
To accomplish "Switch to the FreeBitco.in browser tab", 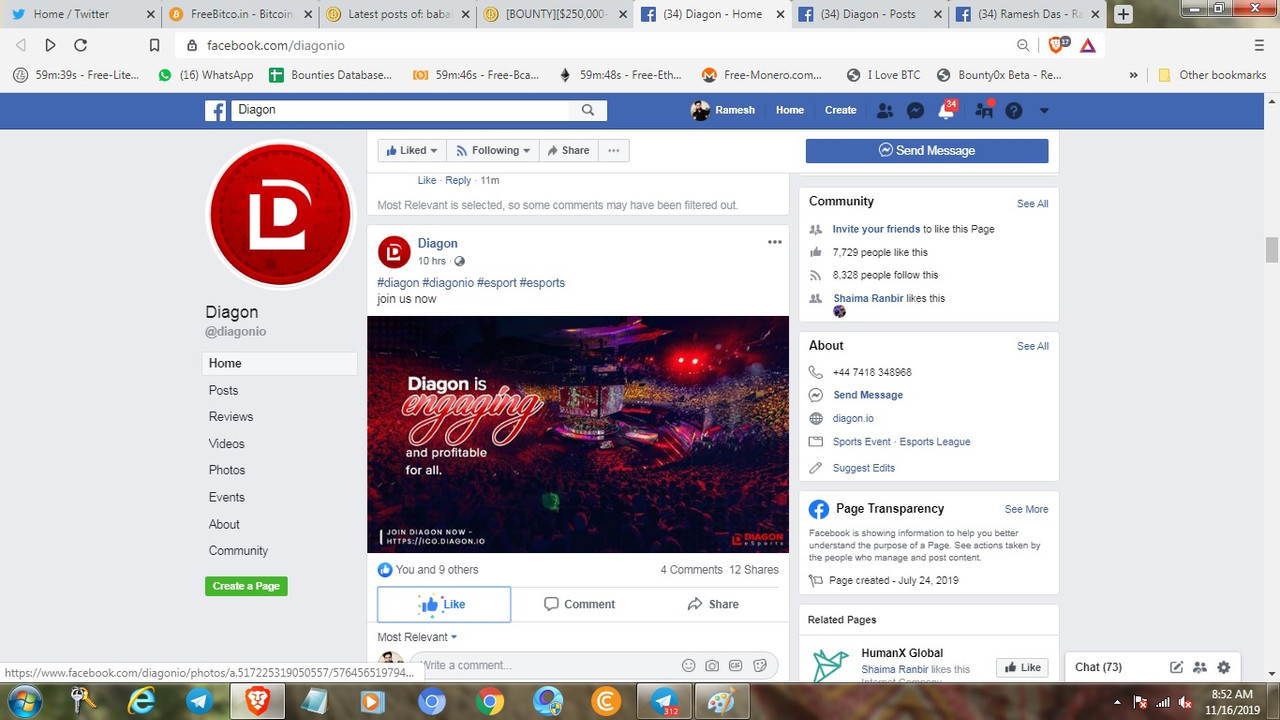I will point(238,14).
